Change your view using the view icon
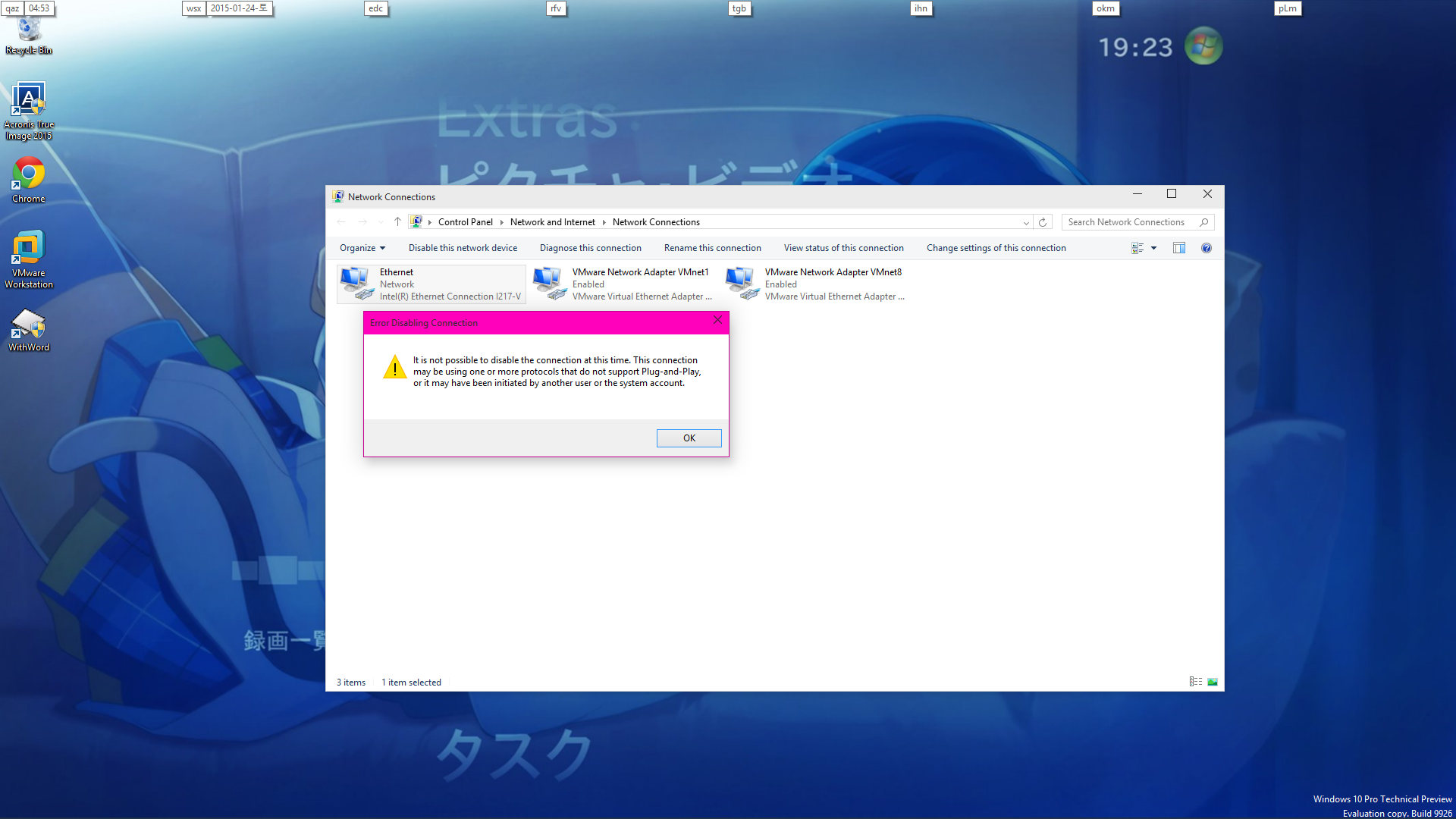The image size is (1456, 819). (x=1137, y=248)
